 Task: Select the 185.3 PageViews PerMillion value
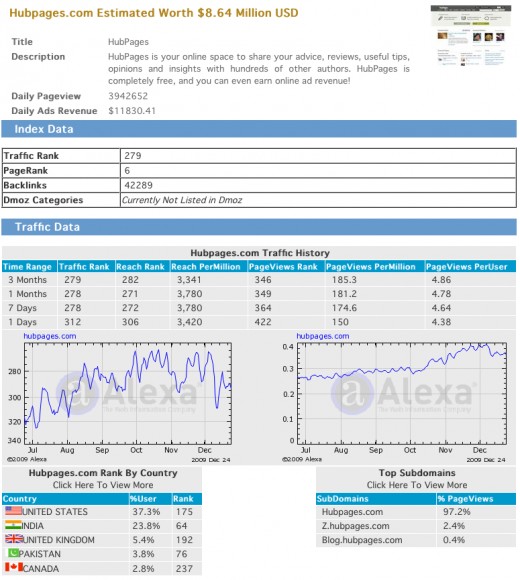pyautogui.click(x=344, y=280)
